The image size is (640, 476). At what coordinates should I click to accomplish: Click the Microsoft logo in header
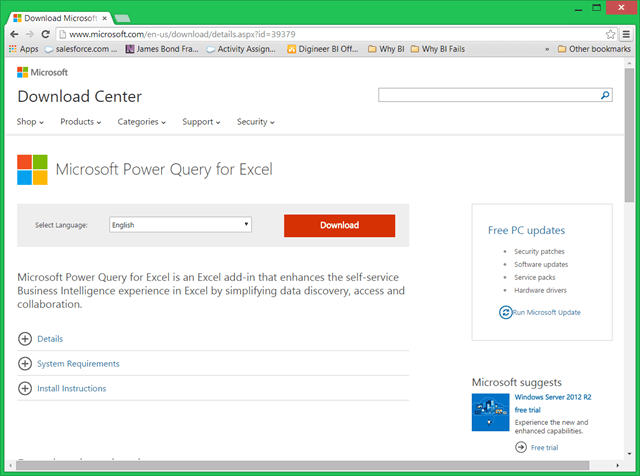click(42, 72)
